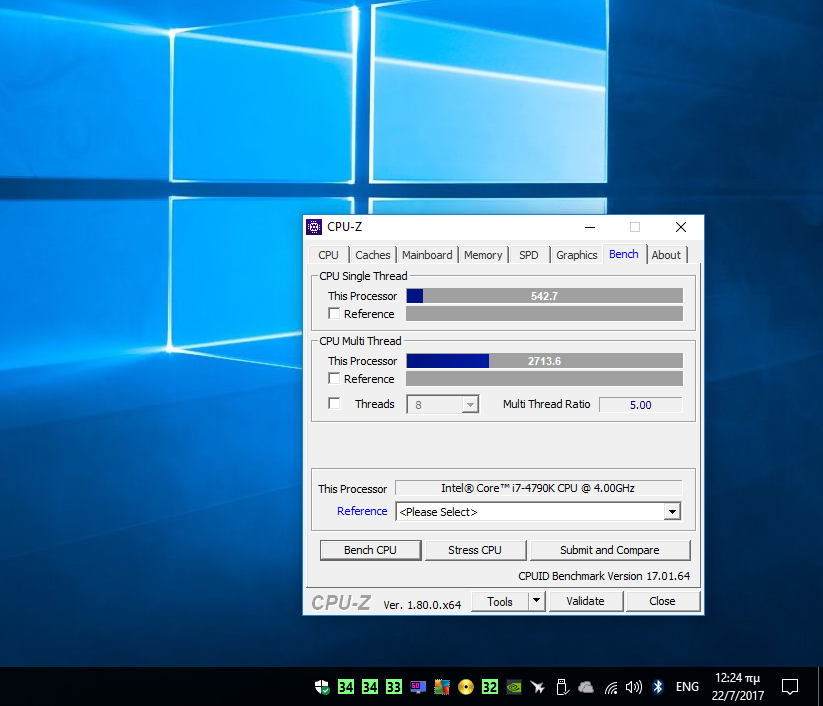This screenshot has height=706, width=823.
Task: Select the SPD tab
Action: click(x=529, y=255)
